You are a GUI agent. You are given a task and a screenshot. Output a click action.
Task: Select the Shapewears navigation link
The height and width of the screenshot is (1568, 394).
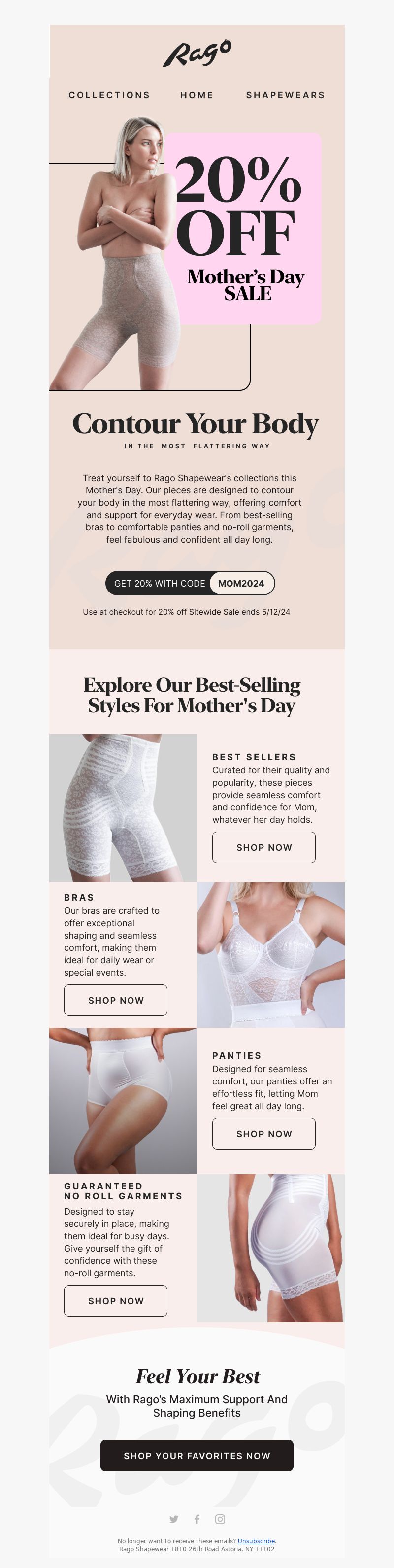(285, 95)
